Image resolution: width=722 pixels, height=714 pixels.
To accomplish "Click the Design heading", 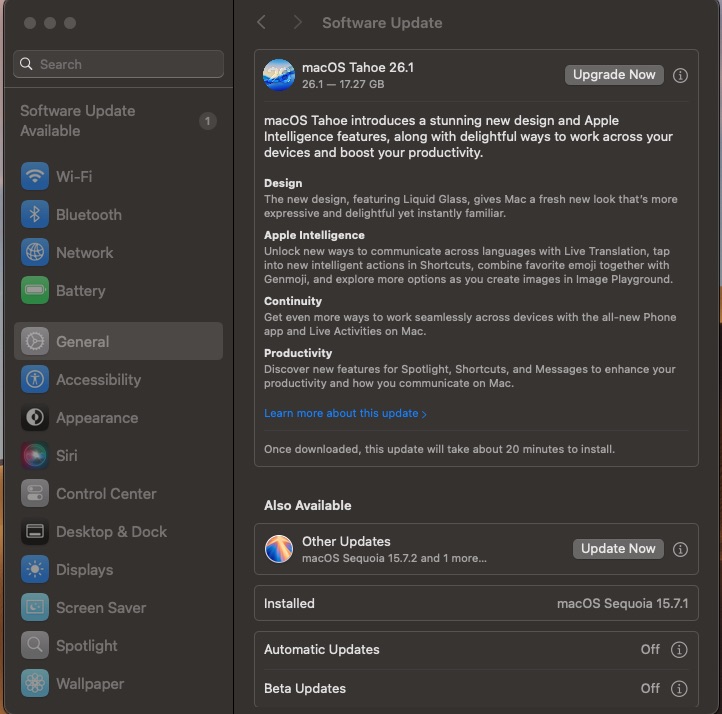I will tap(283, 183).
